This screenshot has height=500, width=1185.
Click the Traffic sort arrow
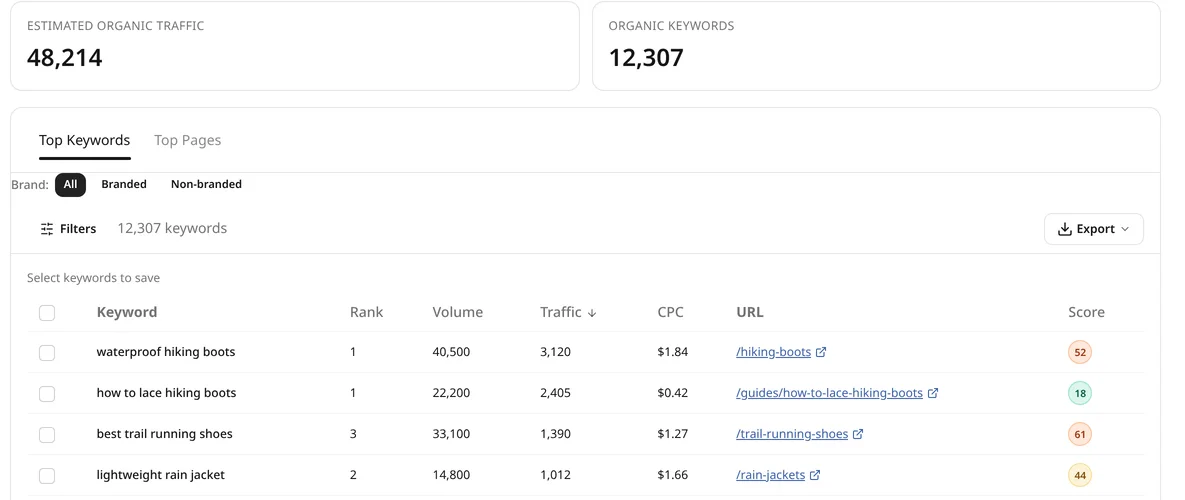pyautogui.click(x=592, y=313)
